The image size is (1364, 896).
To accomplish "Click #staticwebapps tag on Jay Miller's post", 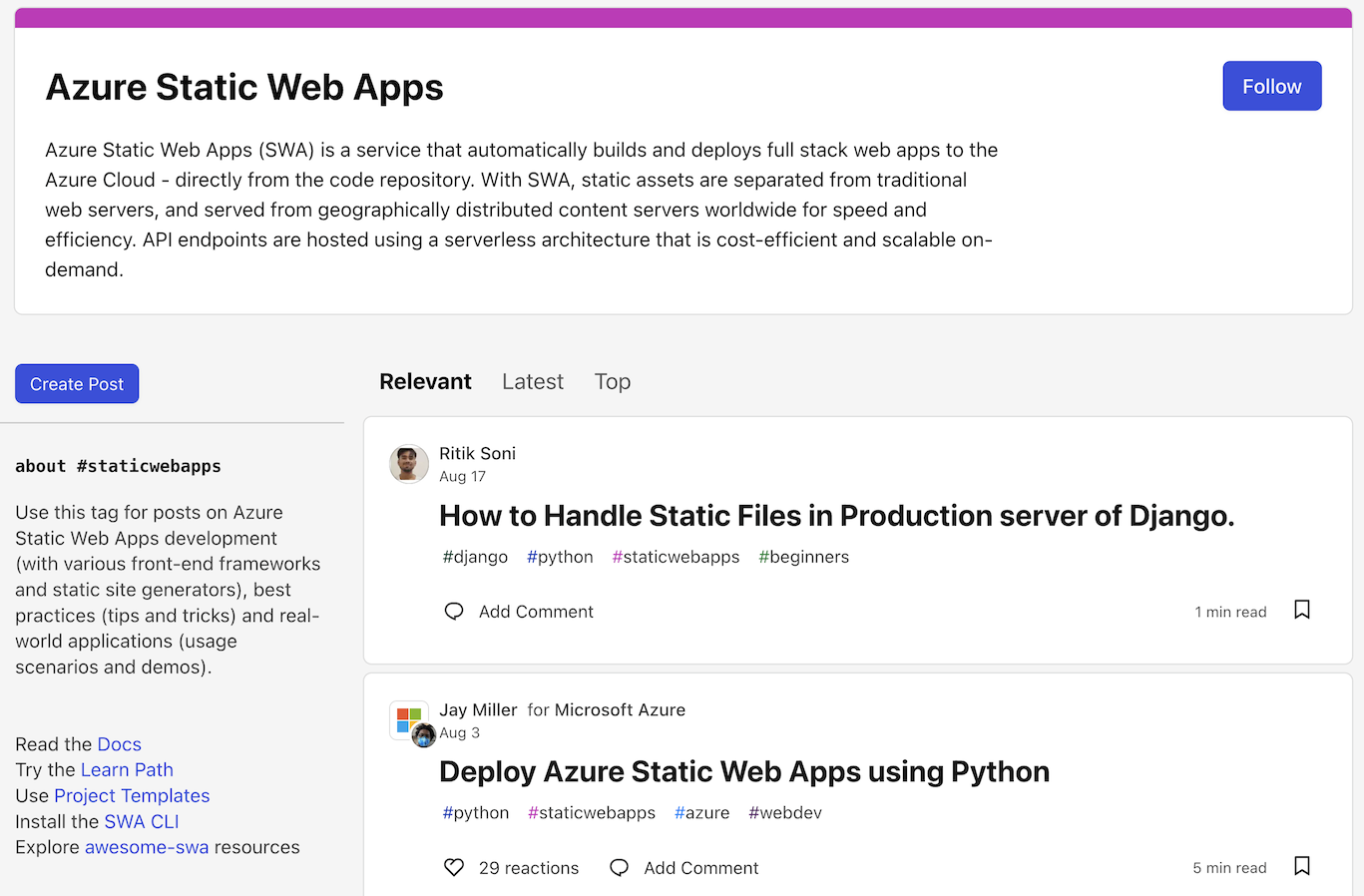I will click(x=592, y=813).
